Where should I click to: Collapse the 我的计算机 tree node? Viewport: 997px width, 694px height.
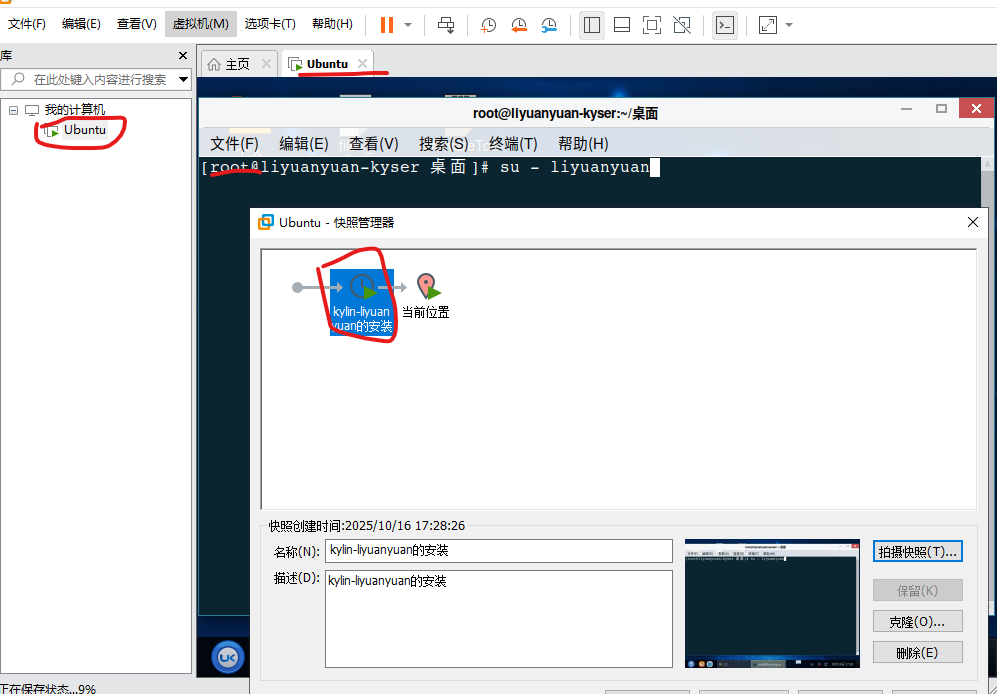point(13,110)
